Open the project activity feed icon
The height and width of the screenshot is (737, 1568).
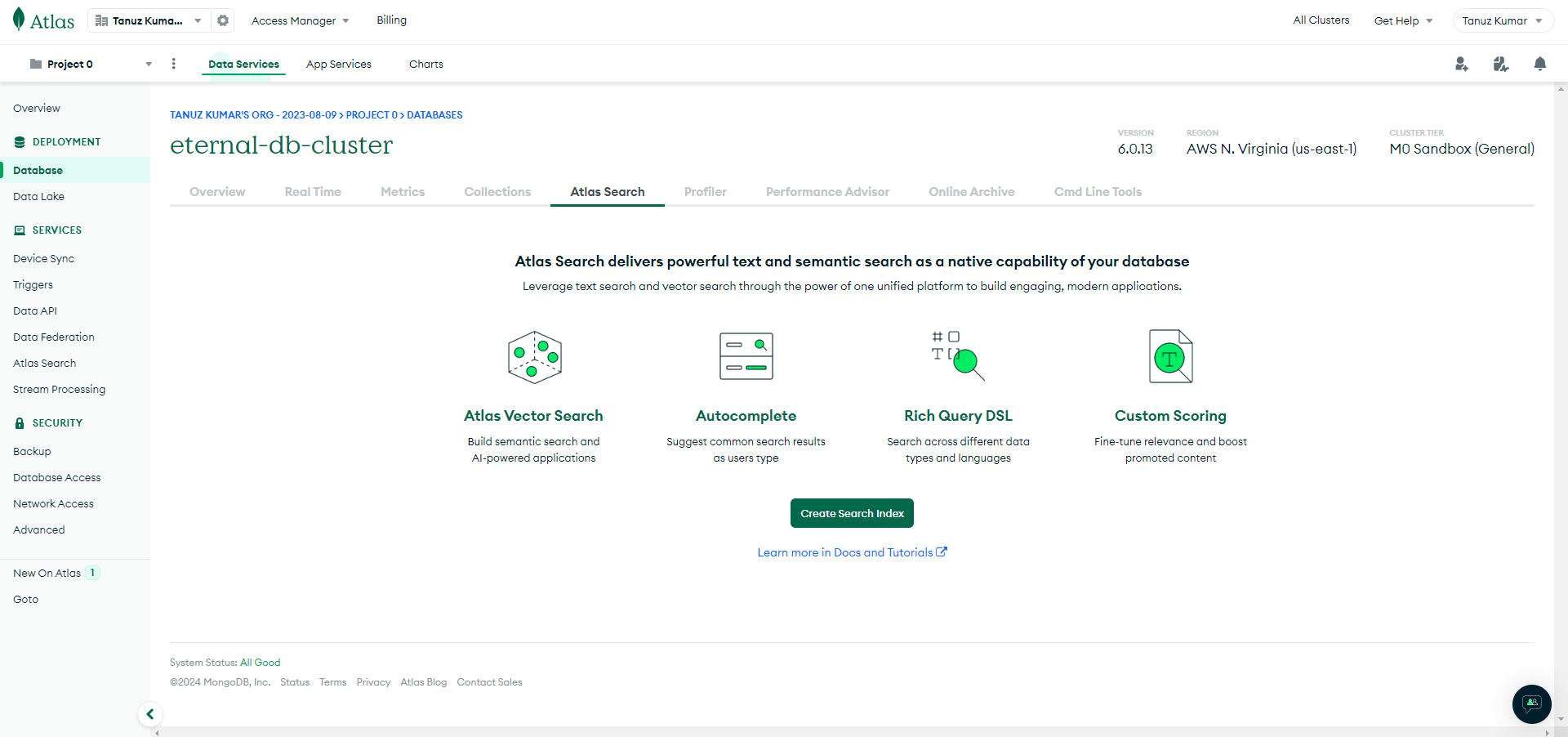1501,64
